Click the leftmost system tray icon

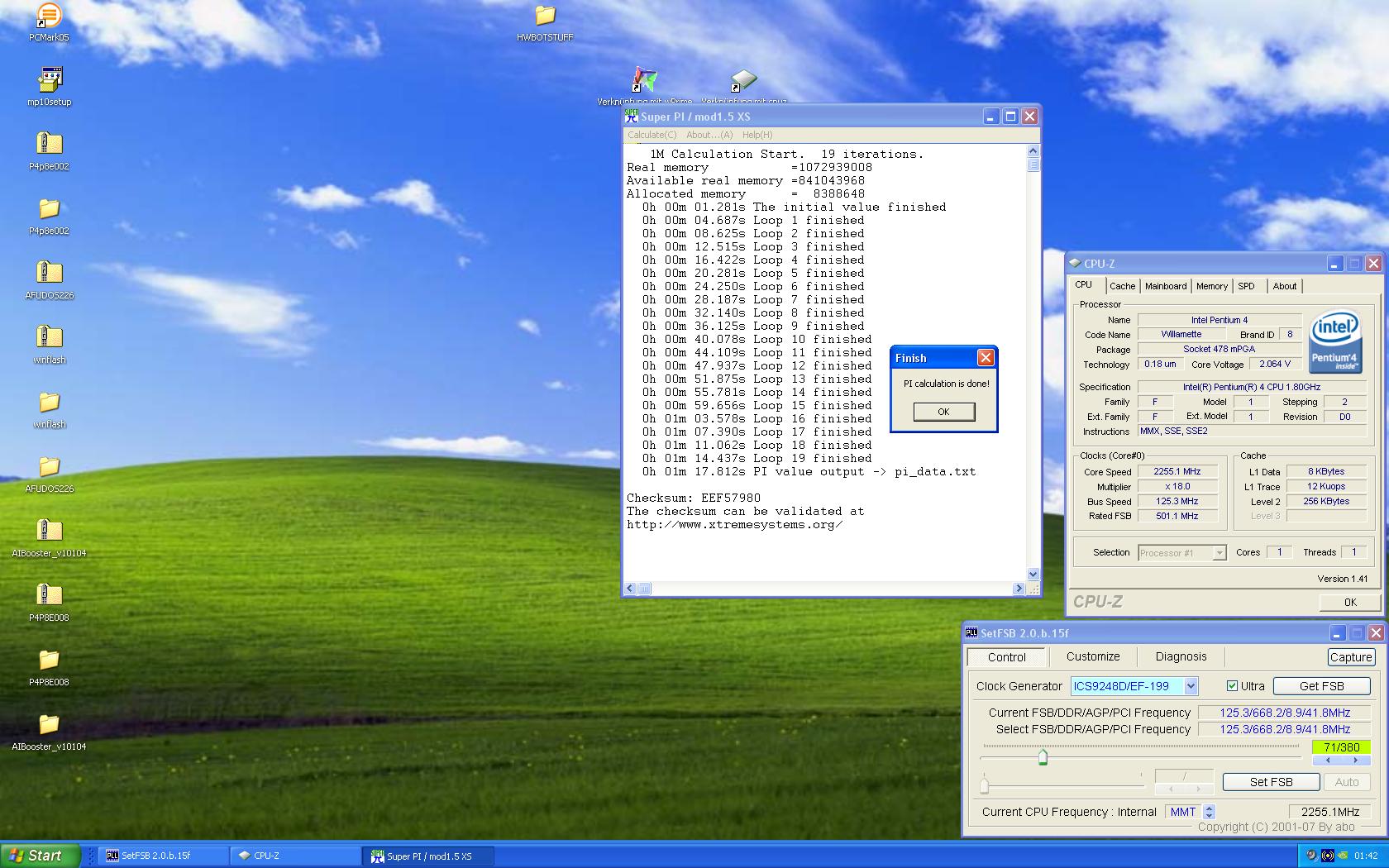point(1311,856)
